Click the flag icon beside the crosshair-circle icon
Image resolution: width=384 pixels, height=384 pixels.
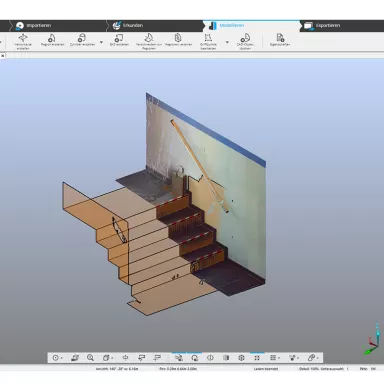pos(142,358)
